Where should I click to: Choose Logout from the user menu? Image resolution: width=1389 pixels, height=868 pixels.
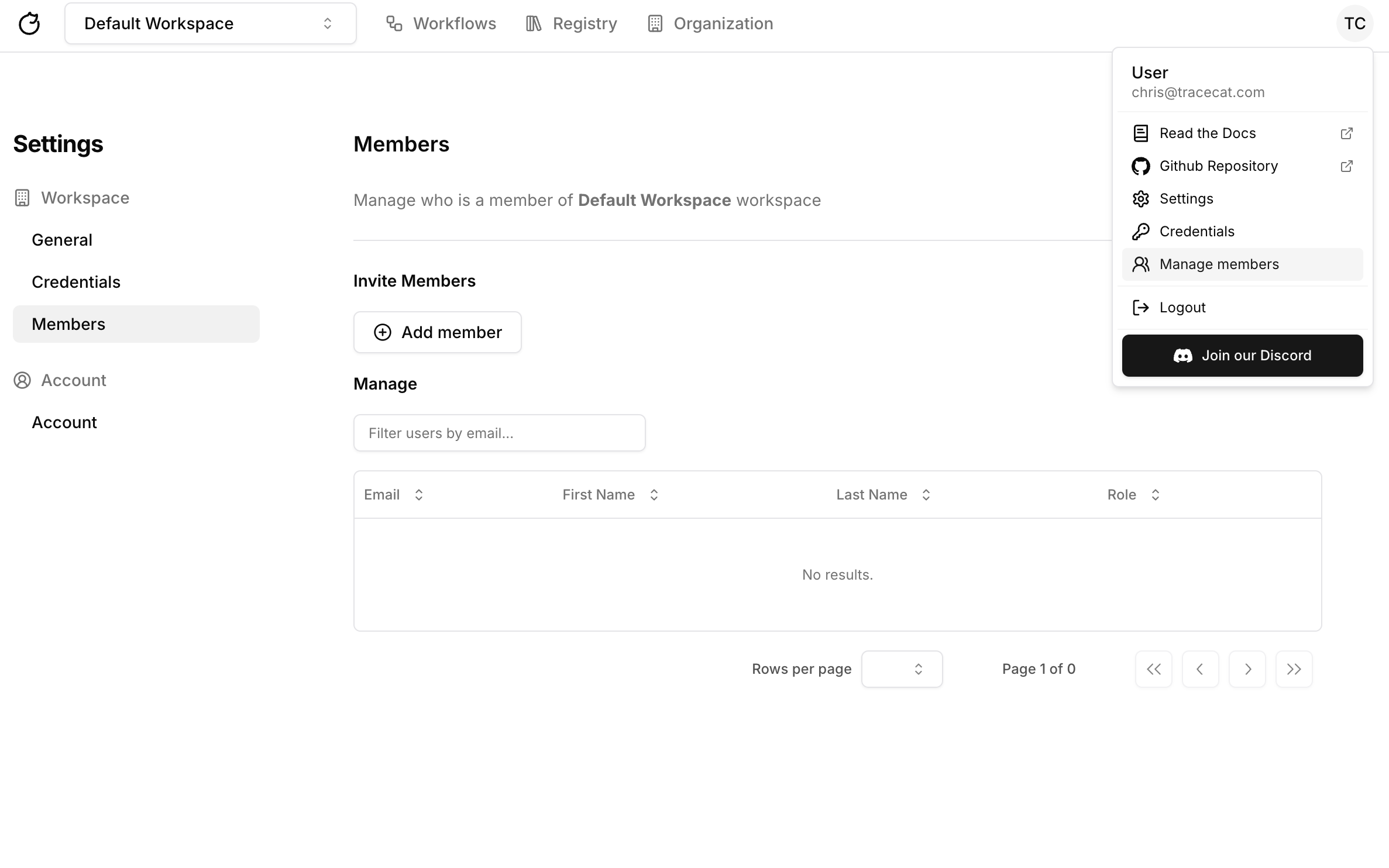click(1182, 308)
